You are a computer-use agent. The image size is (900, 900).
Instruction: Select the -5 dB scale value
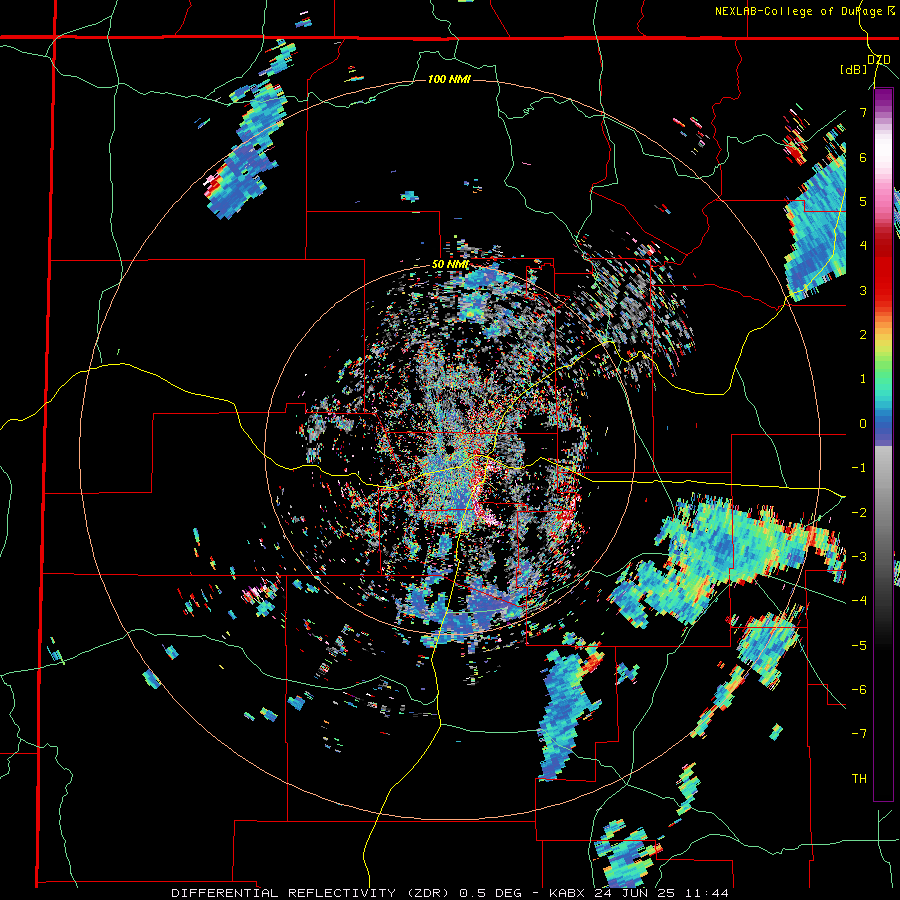pos(859,645)
